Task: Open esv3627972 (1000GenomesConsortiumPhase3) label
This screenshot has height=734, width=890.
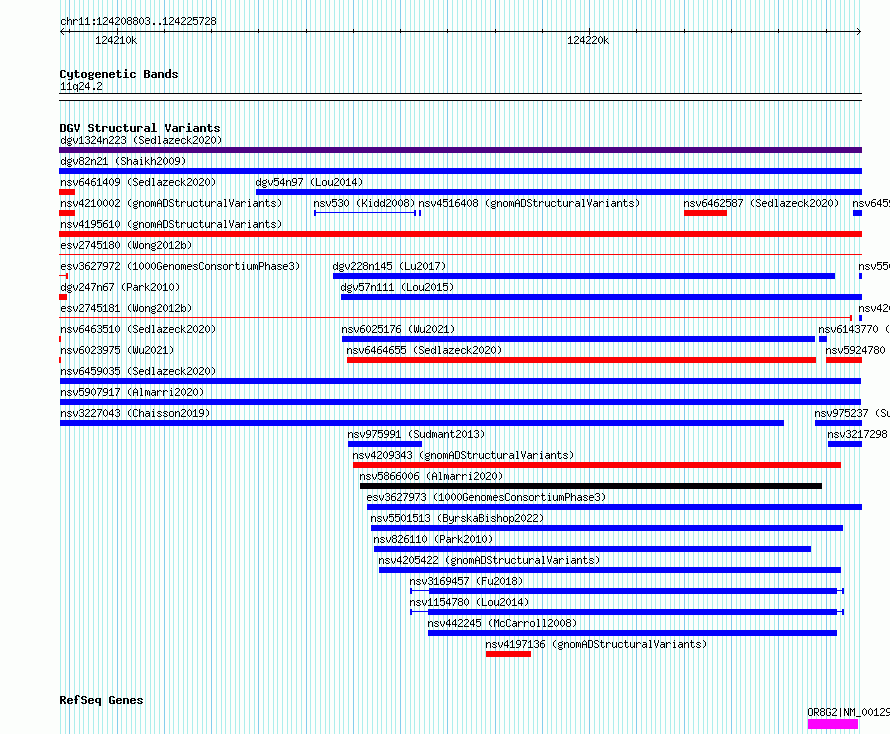Action: [180, 266]
